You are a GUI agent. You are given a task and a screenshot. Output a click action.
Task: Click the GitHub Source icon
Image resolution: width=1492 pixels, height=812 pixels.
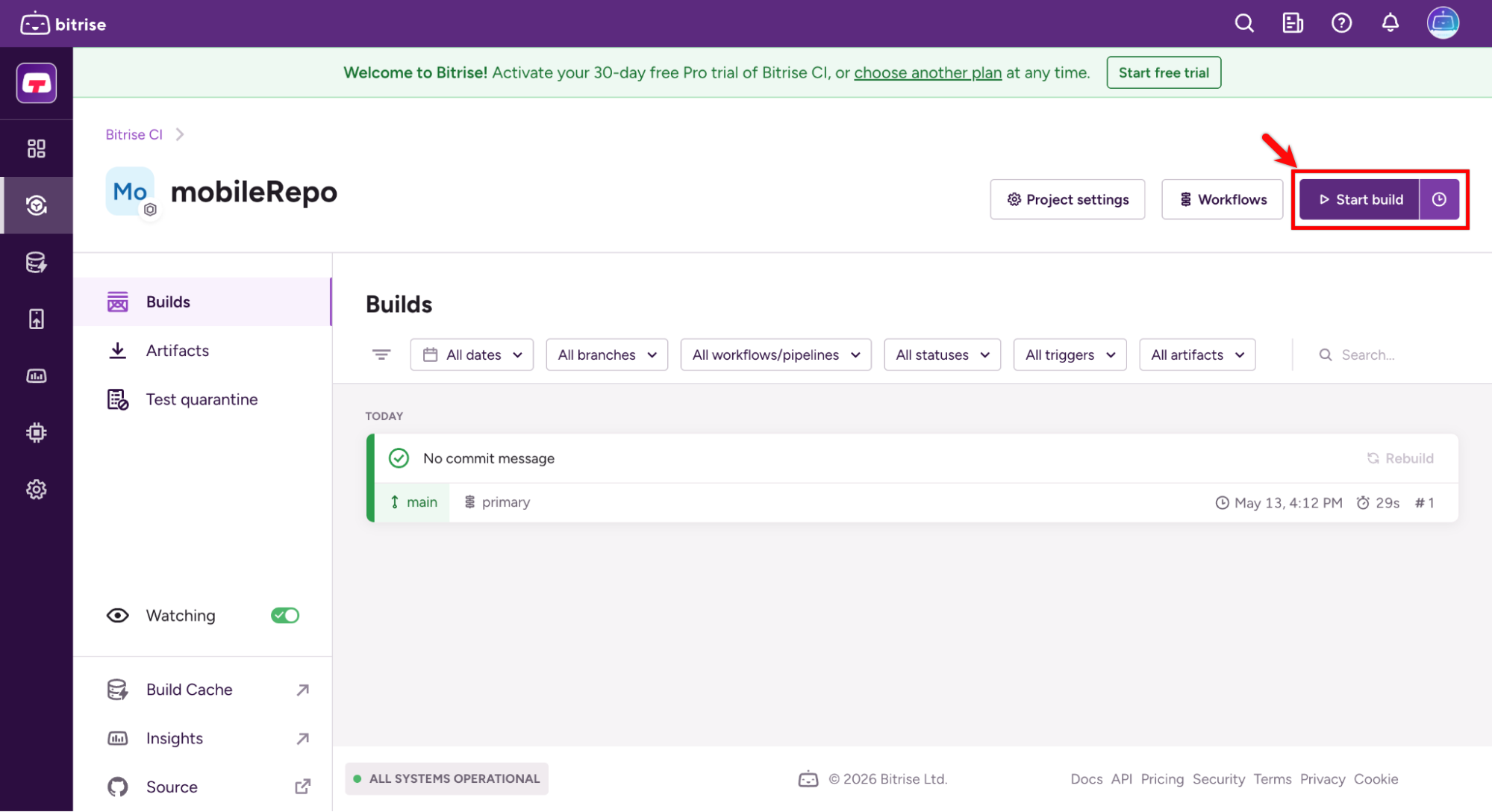click(x=118, y=787)
